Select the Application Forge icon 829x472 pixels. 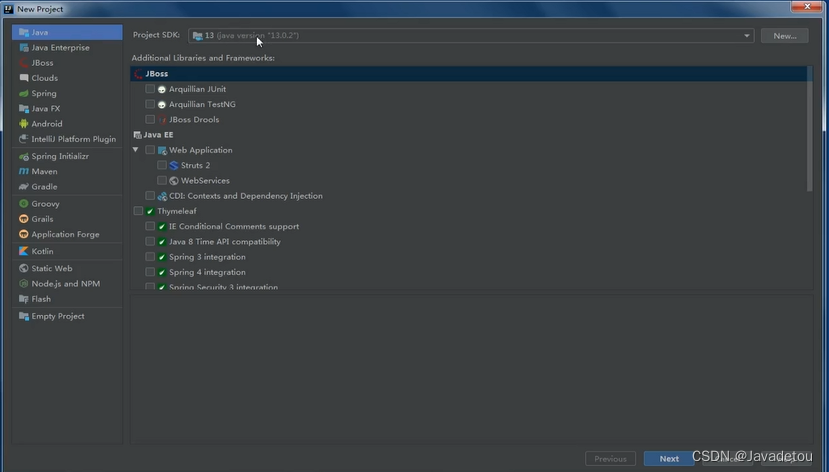pyautogui.click(x=24, y=234)
